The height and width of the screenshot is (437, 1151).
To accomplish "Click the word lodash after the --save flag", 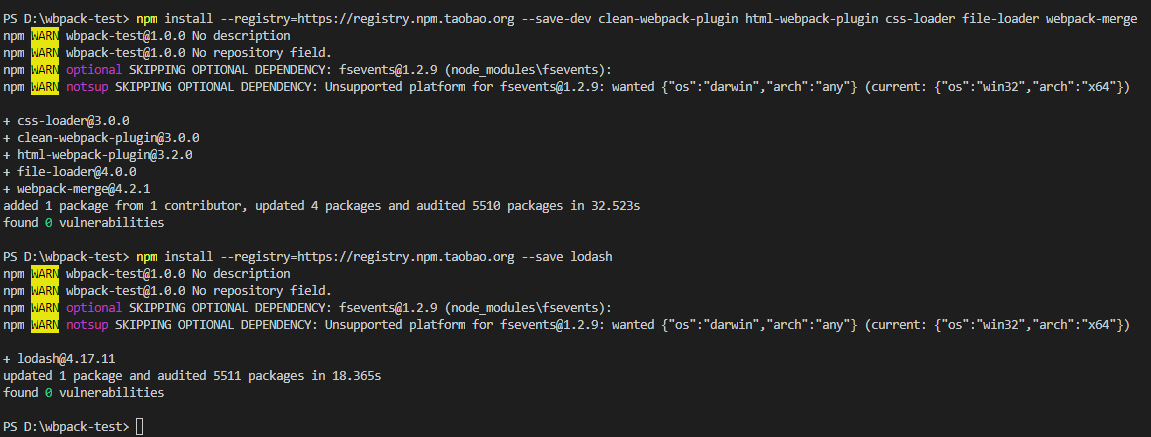I will (591, 256).
